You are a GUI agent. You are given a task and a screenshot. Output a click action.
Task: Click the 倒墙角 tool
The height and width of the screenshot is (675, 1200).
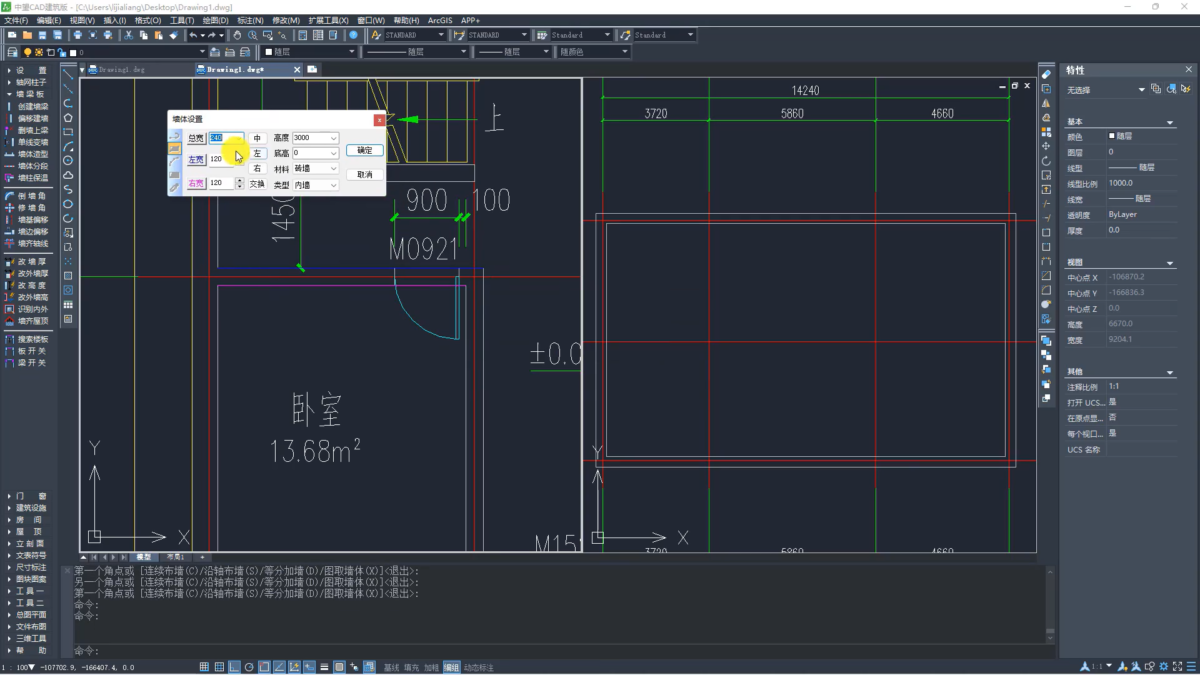tap(27, 196)
